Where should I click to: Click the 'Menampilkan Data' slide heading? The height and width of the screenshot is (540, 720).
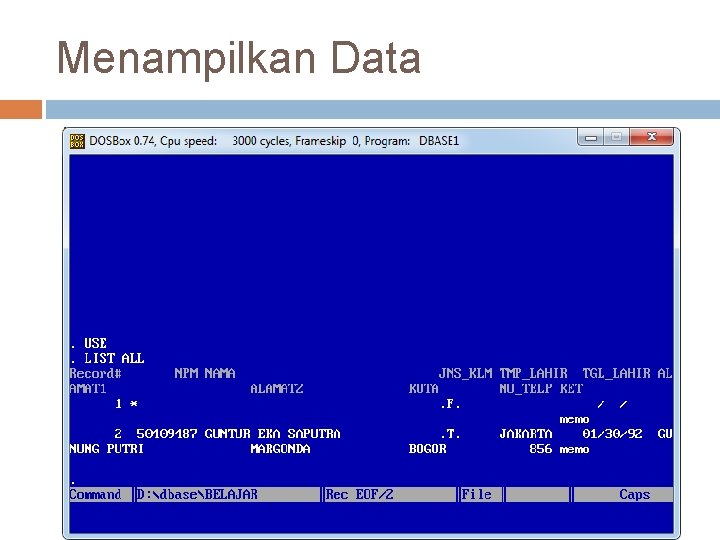point(238,58)
